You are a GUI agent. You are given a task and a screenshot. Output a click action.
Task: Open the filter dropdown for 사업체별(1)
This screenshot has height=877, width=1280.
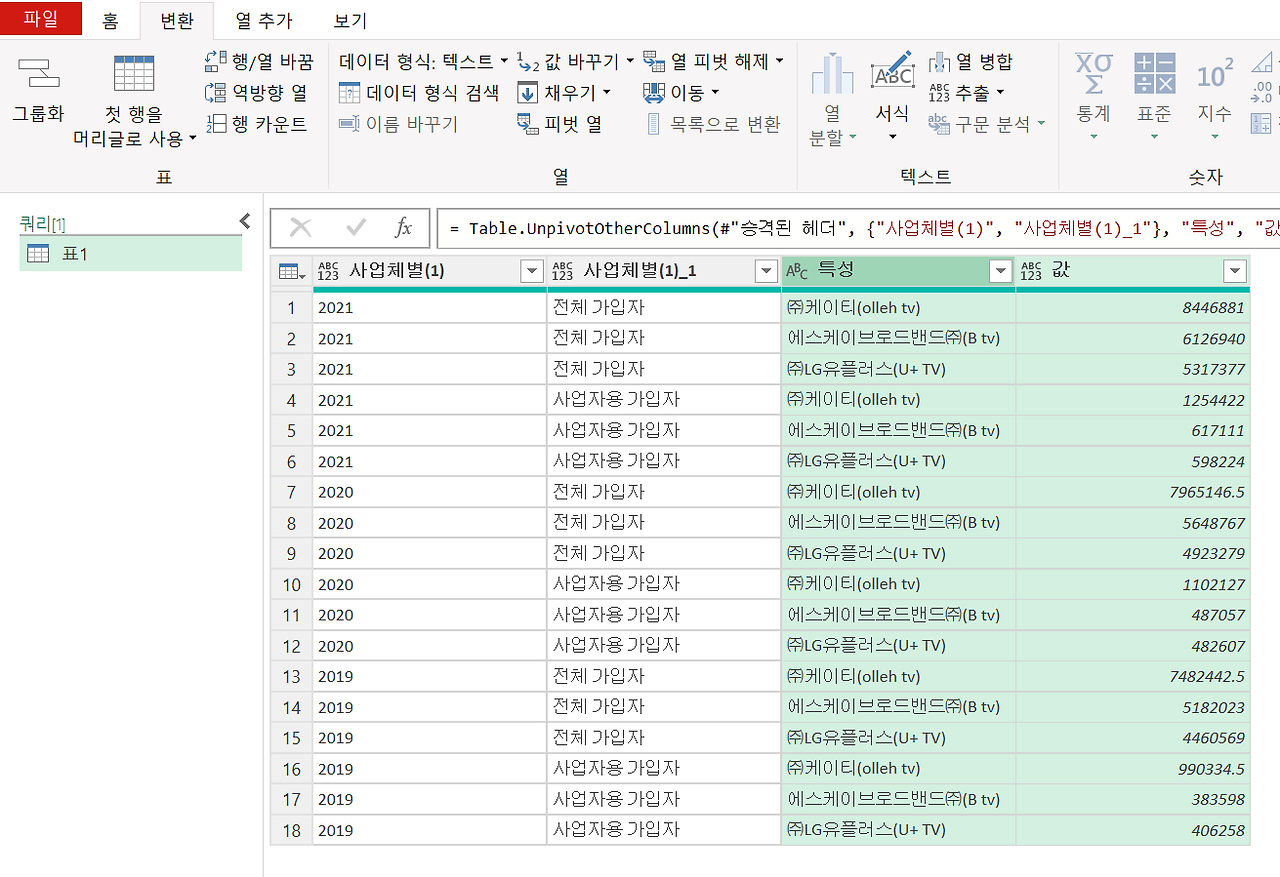pos(532,271)
